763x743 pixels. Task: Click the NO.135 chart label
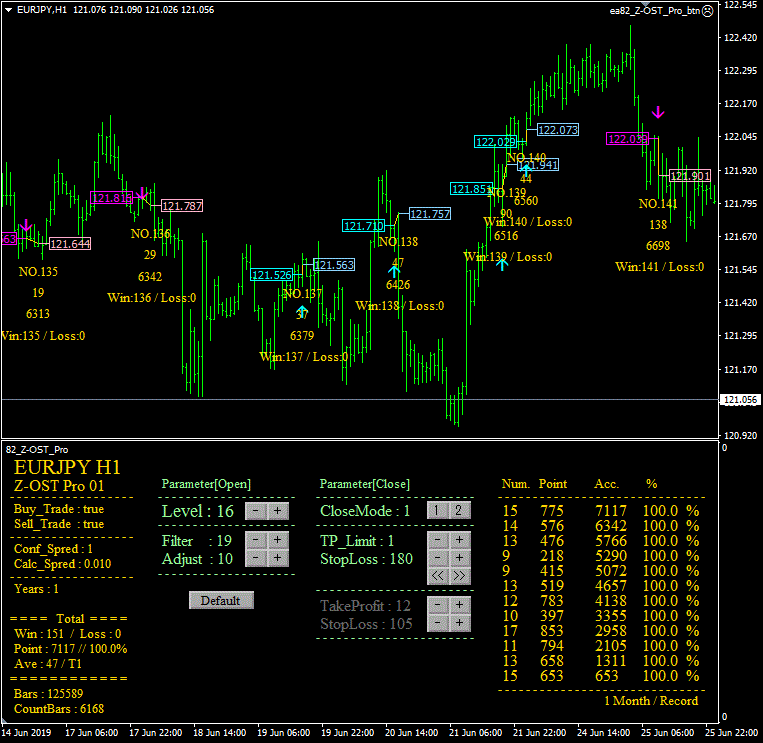pyautogui.click(x=38, y=272)
